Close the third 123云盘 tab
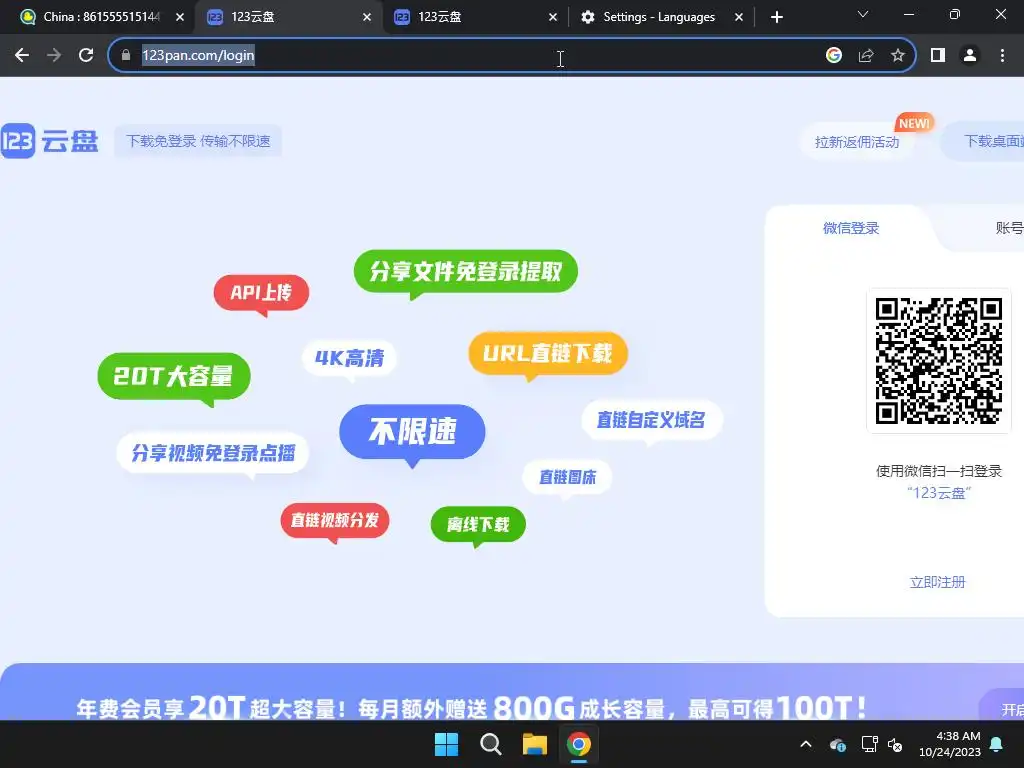 tap(553, 17)
